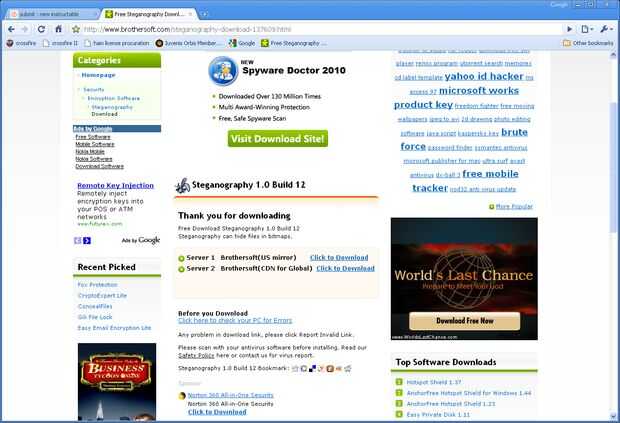Click the green Server 1 bullet icon
Viewport: 620px width, 423px height.
coord(181,259)
